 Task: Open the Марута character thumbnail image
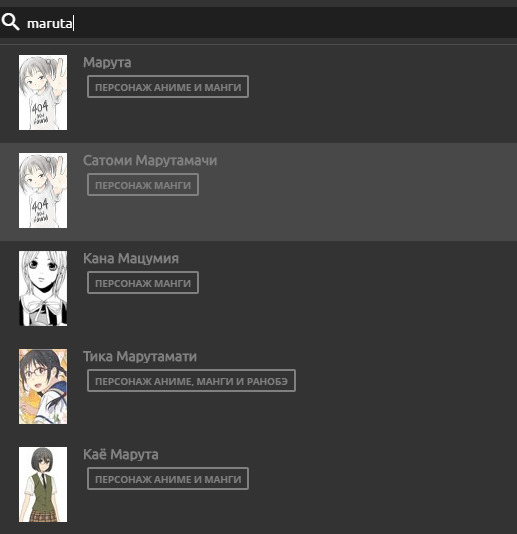43,92
